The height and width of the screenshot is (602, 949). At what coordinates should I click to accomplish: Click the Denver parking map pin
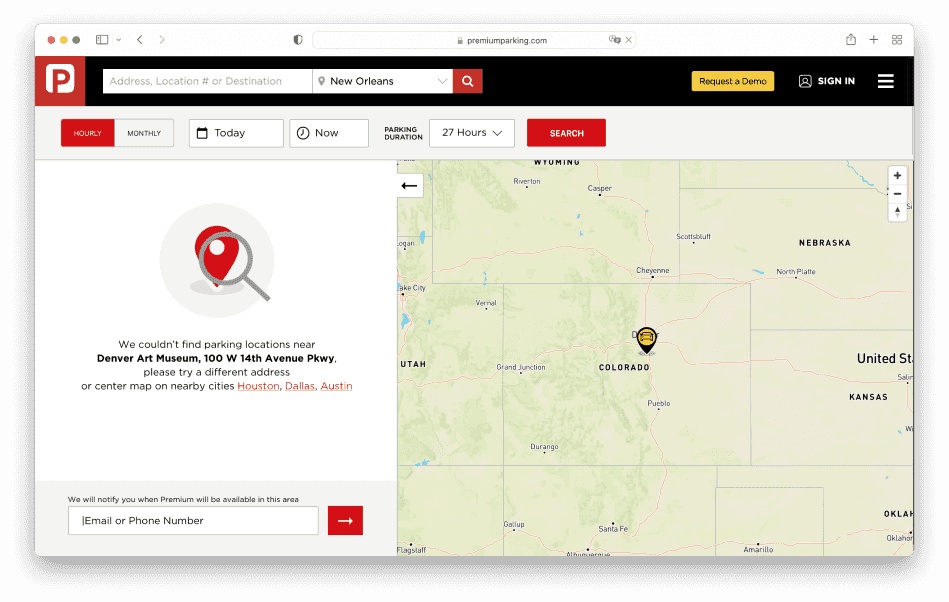coord(646,339)
